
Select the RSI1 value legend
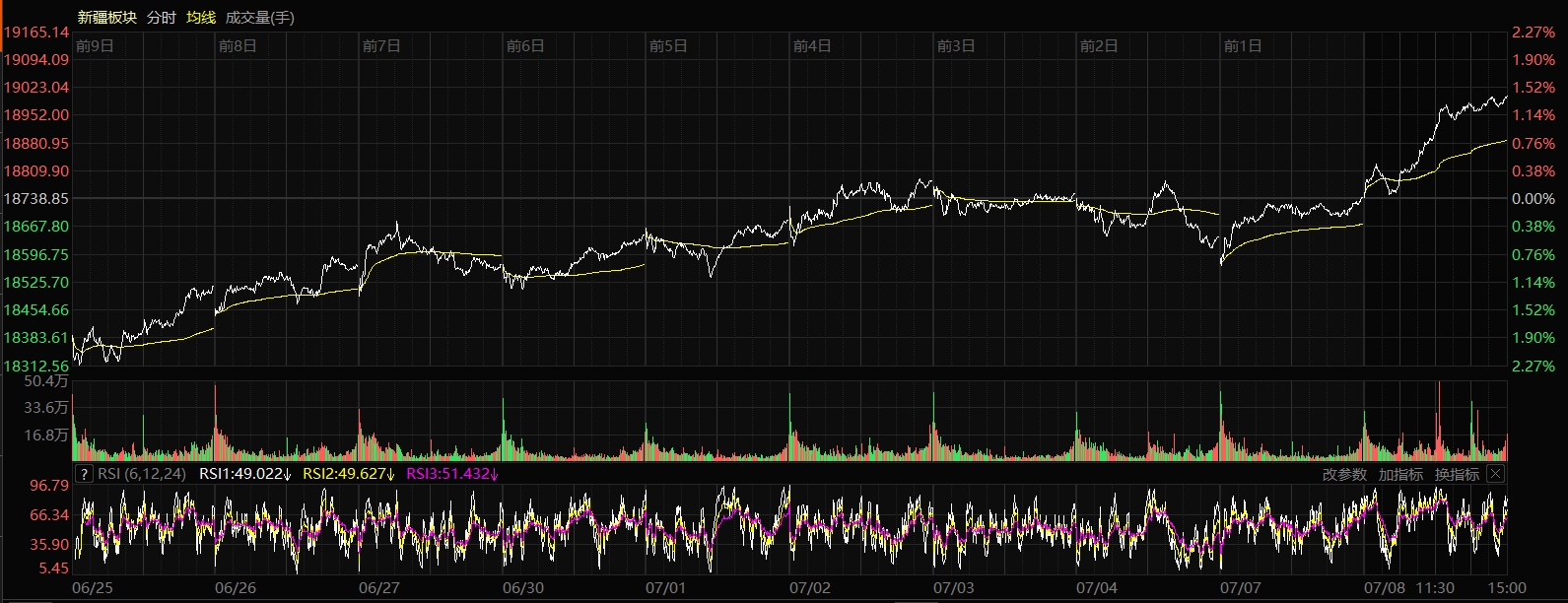tap(245, 474)
